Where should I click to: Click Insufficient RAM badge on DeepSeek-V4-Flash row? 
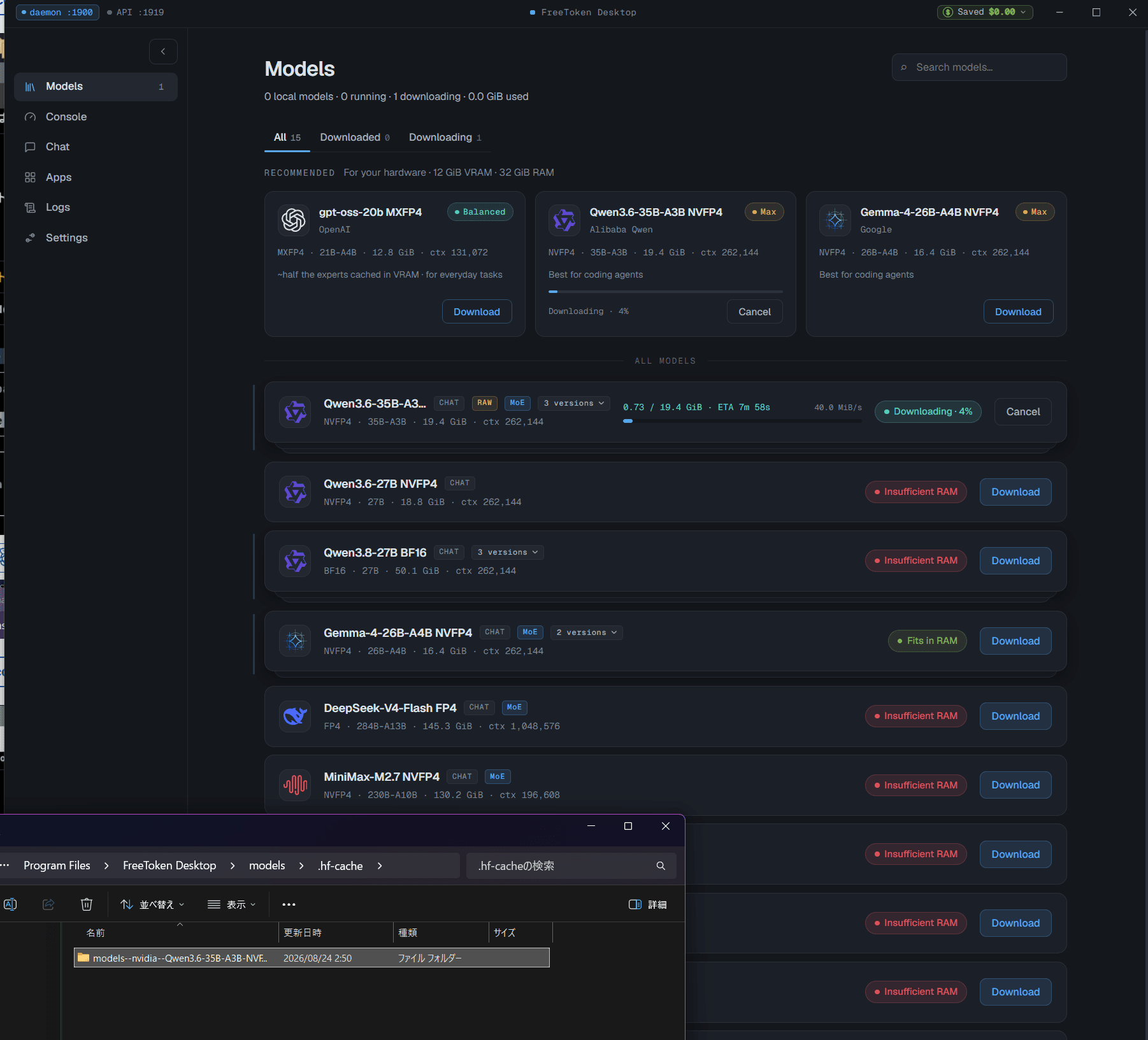coord(915,716)
